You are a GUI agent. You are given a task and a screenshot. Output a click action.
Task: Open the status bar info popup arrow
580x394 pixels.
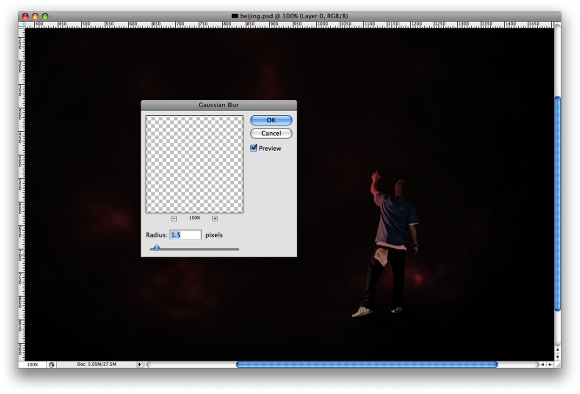(139, 364)
